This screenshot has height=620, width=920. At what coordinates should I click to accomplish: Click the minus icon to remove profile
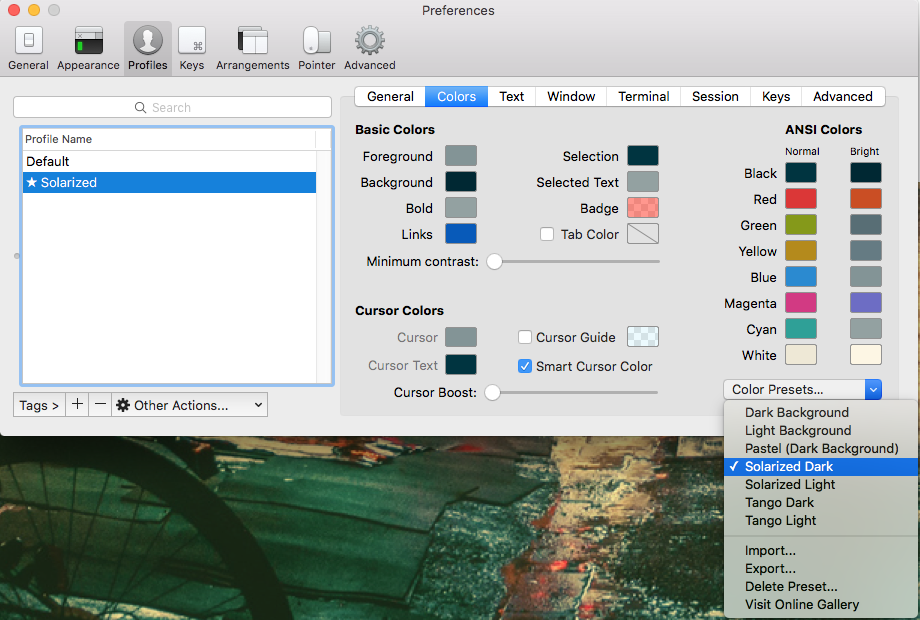100,405
